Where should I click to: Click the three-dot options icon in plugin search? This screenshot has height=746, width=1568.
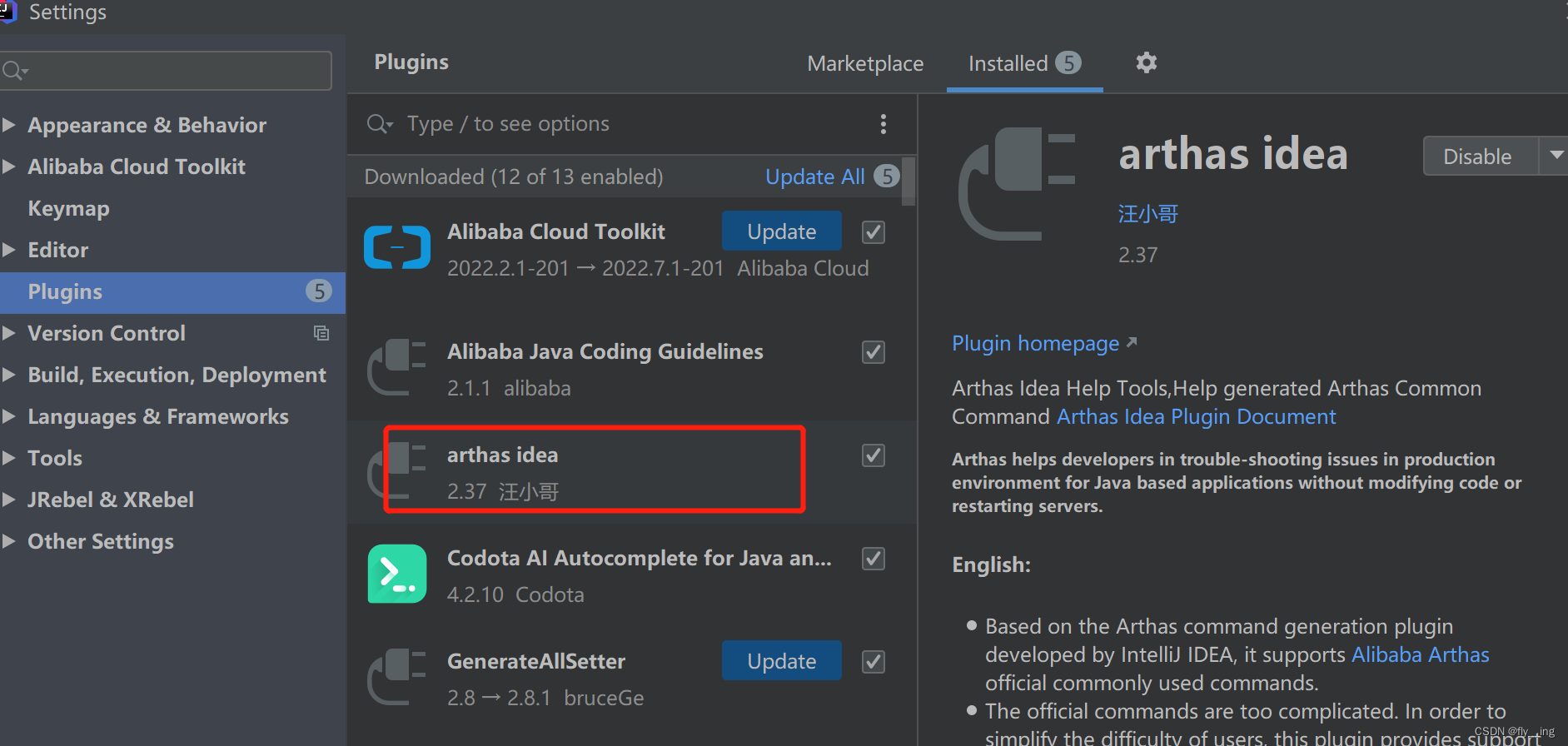point(884,124)
